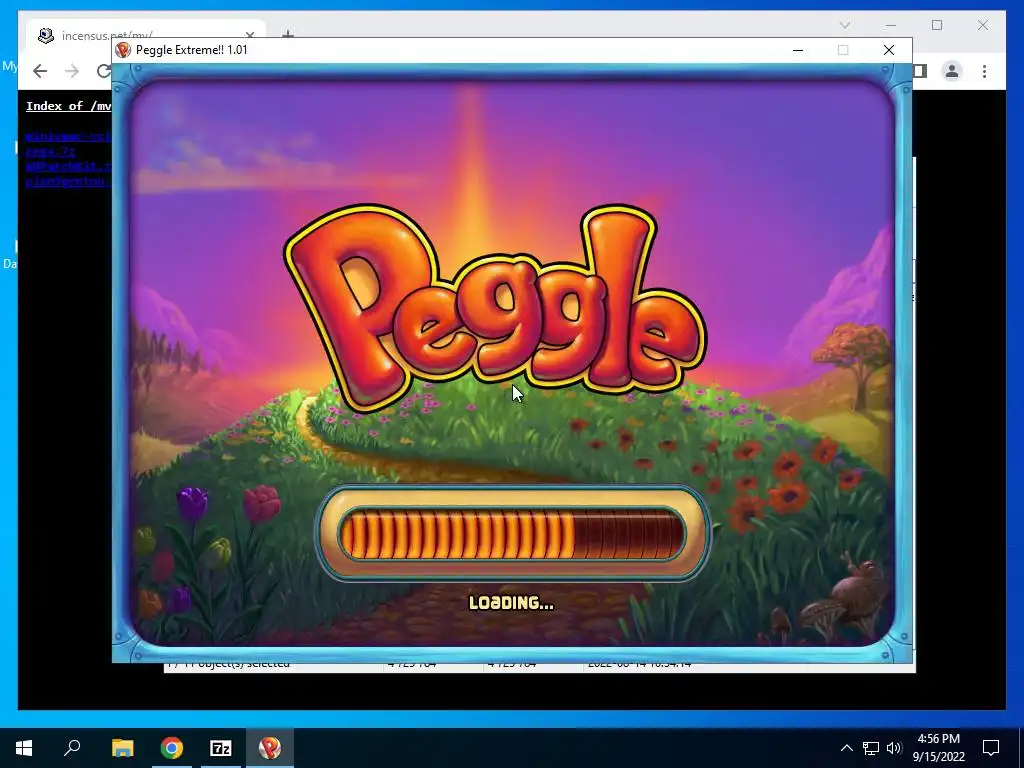Open the Chrome tab search chevron
The width and height of the screenshot is (1024, 768).
[x=844, y=25]
